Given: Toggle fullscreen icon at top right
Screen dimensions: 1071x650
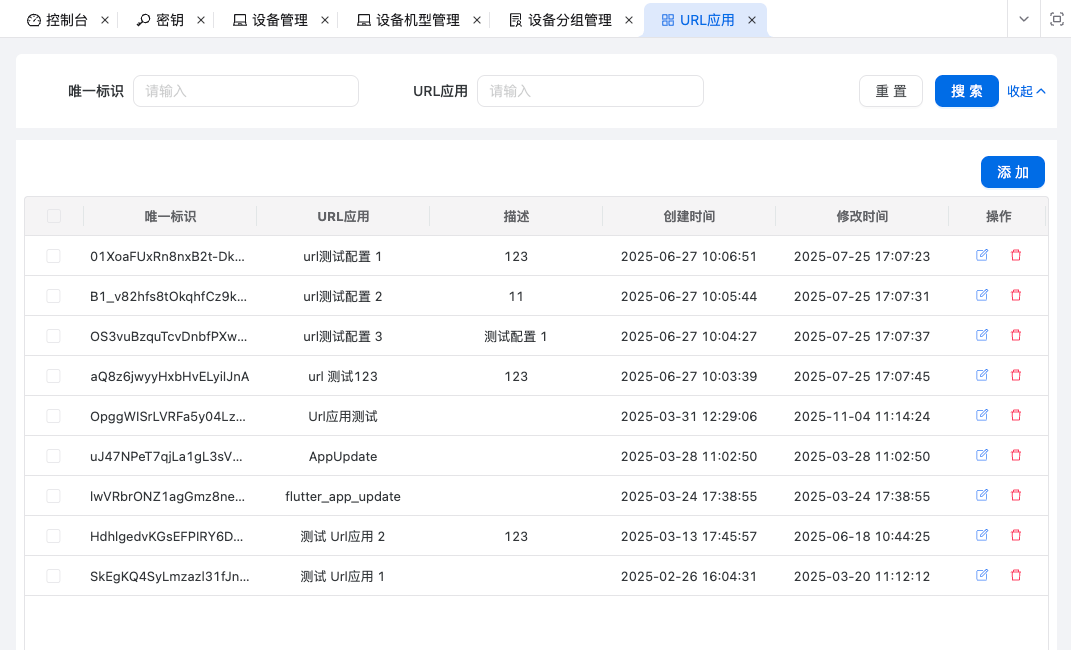Looking at the screenshot, I should (x=1056, y=19).
